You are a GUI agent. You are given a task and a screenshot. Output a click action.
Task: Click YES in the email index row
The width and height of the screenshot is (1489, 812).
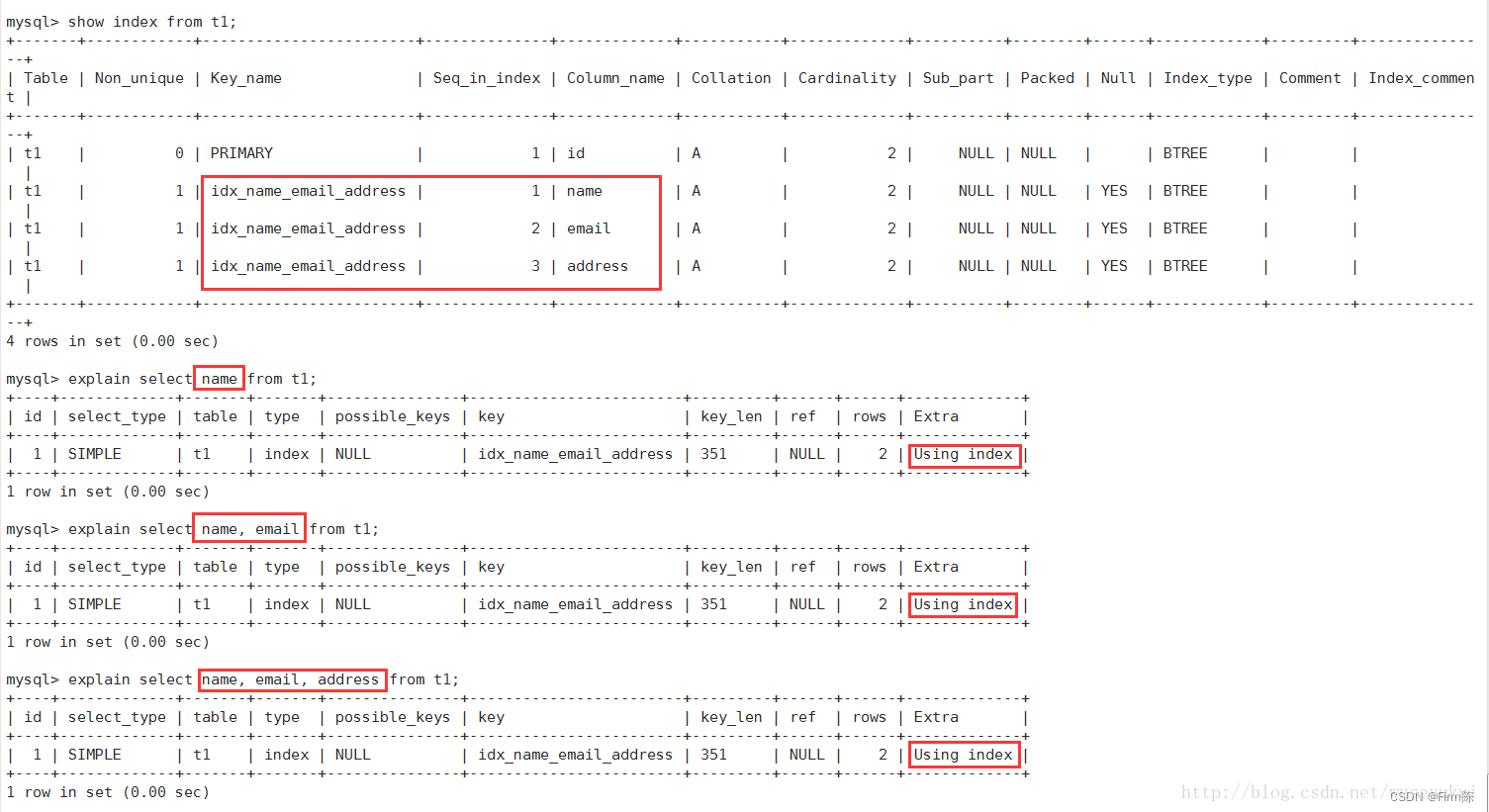coord(1114,228)
